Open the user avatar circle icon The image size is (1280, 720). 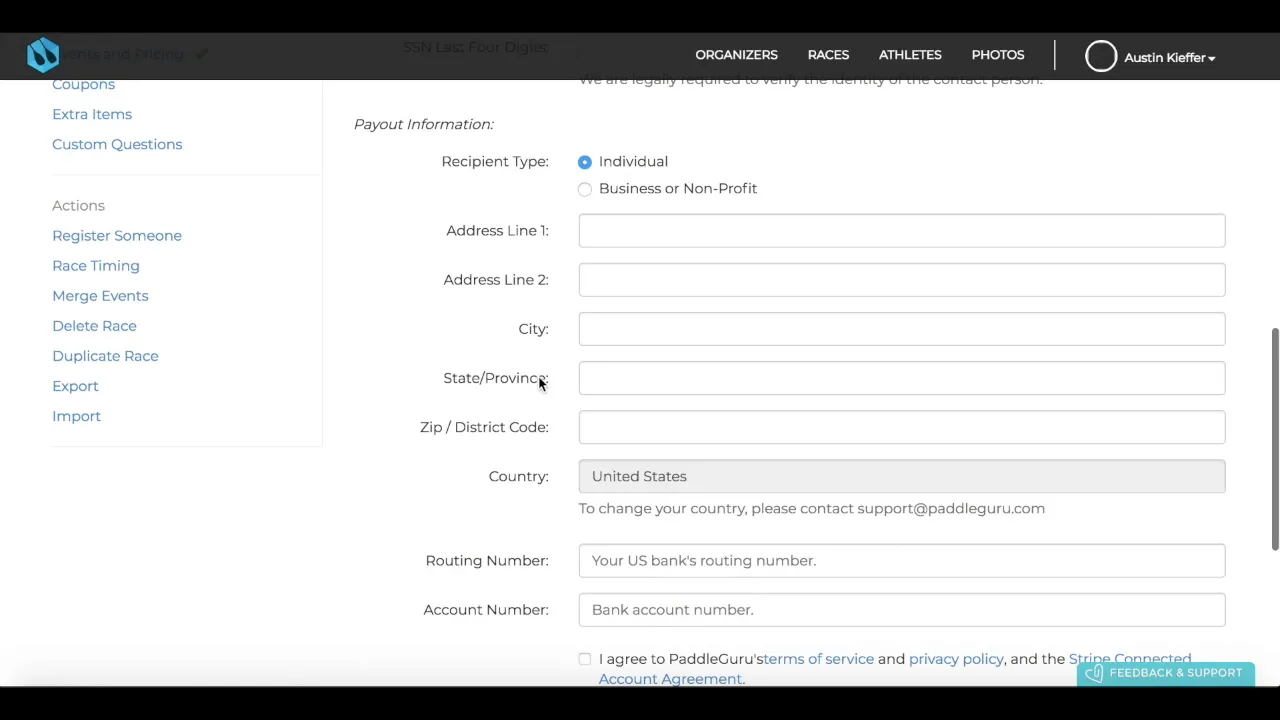pos(1101,57)
